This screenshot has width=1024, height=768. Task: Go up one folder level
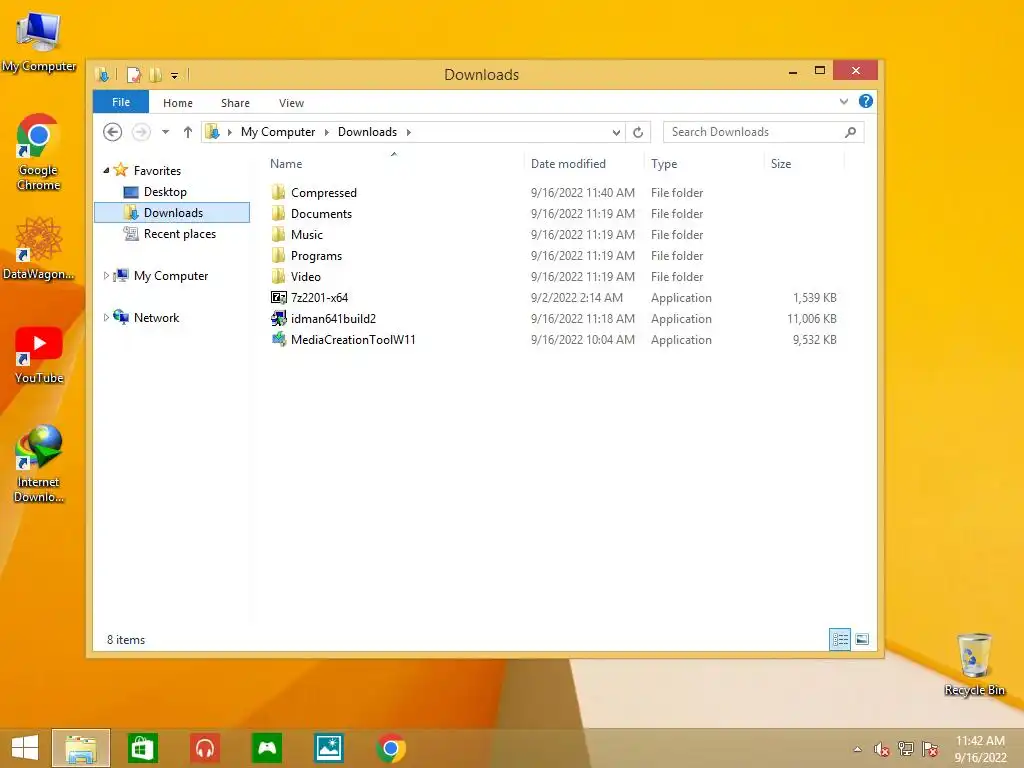pyautogui.click(x=187, y=132)
